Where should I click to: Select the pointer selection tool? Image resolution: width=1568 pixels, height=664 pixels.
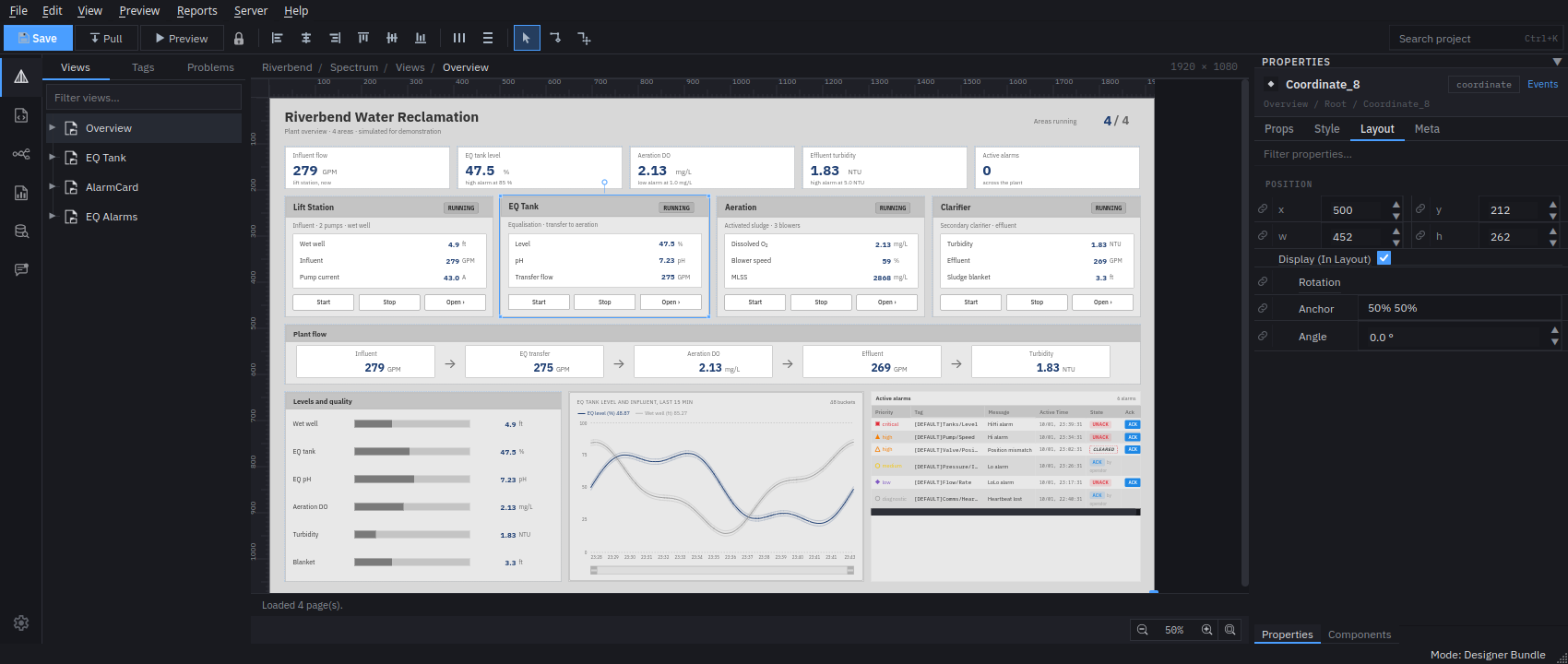(527, 39)
